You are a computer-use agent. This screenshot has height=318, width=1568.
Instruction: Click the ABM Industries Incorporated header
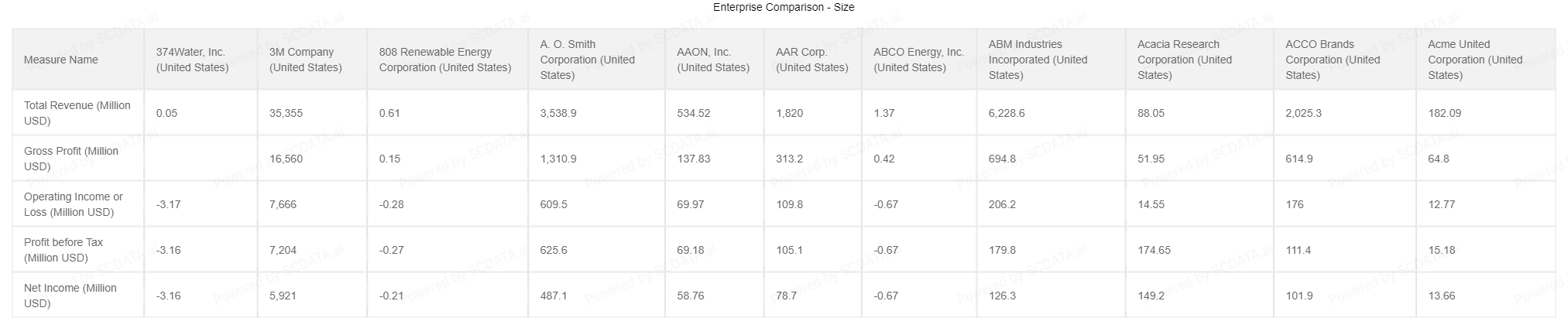coord(1038,60)
